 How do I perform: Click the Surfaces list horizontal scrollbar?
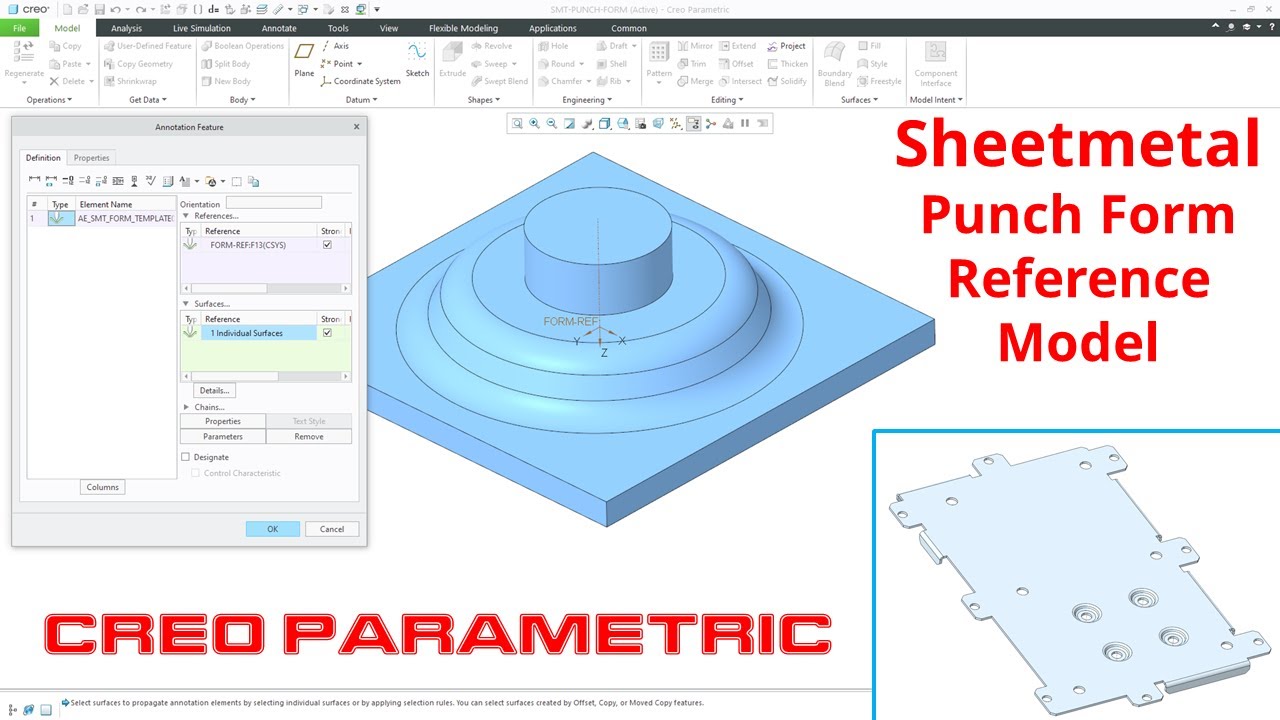[266, 376]
